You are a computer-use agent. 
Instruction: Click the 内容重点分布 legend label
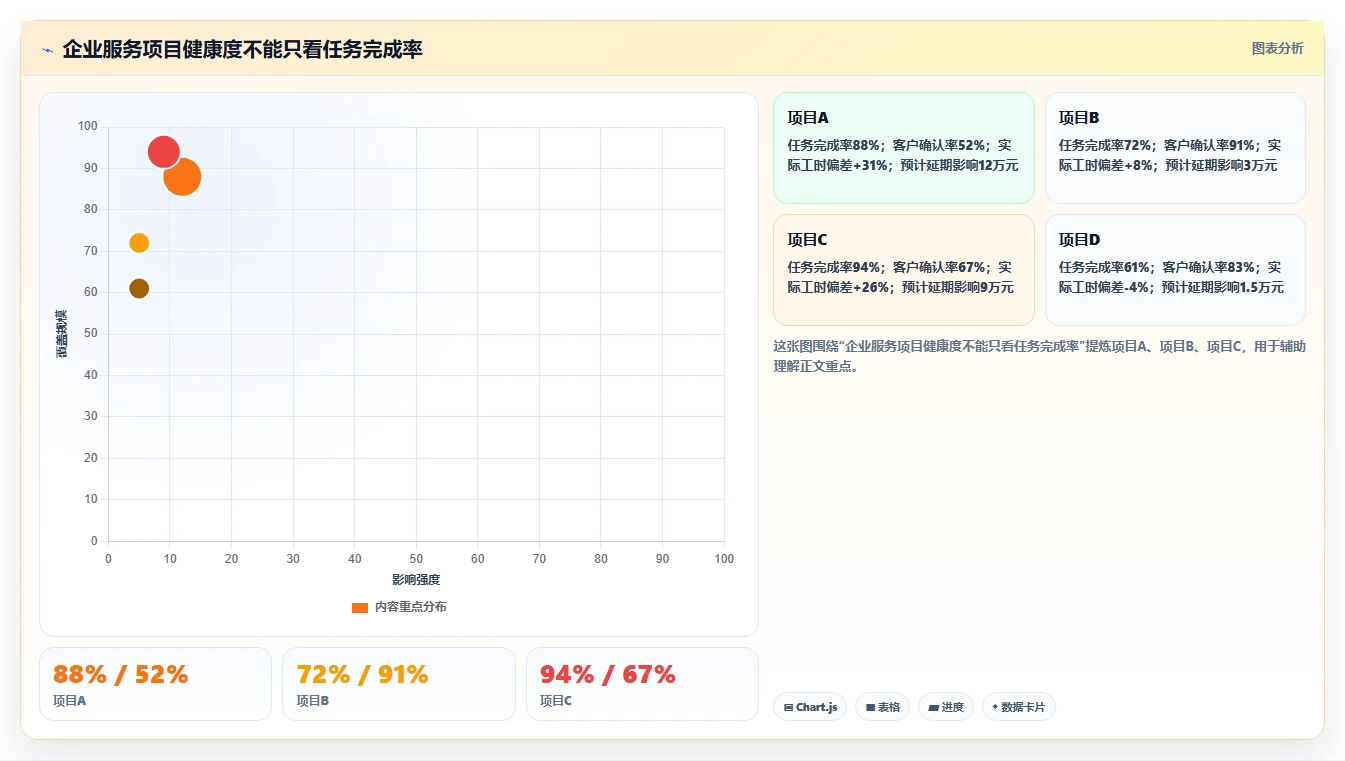pyautogui.click(x=411, y=607)
